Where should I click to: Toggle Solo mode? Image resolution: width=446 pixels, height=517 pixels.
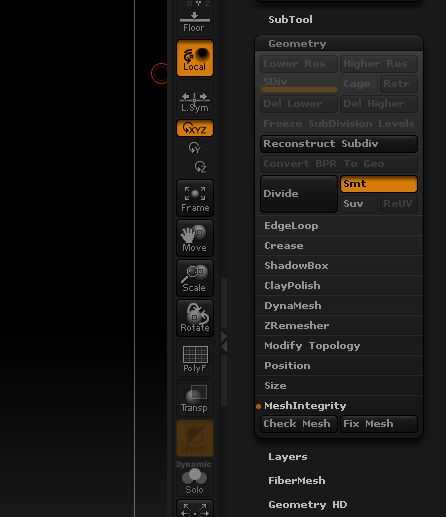coord(195,481)
